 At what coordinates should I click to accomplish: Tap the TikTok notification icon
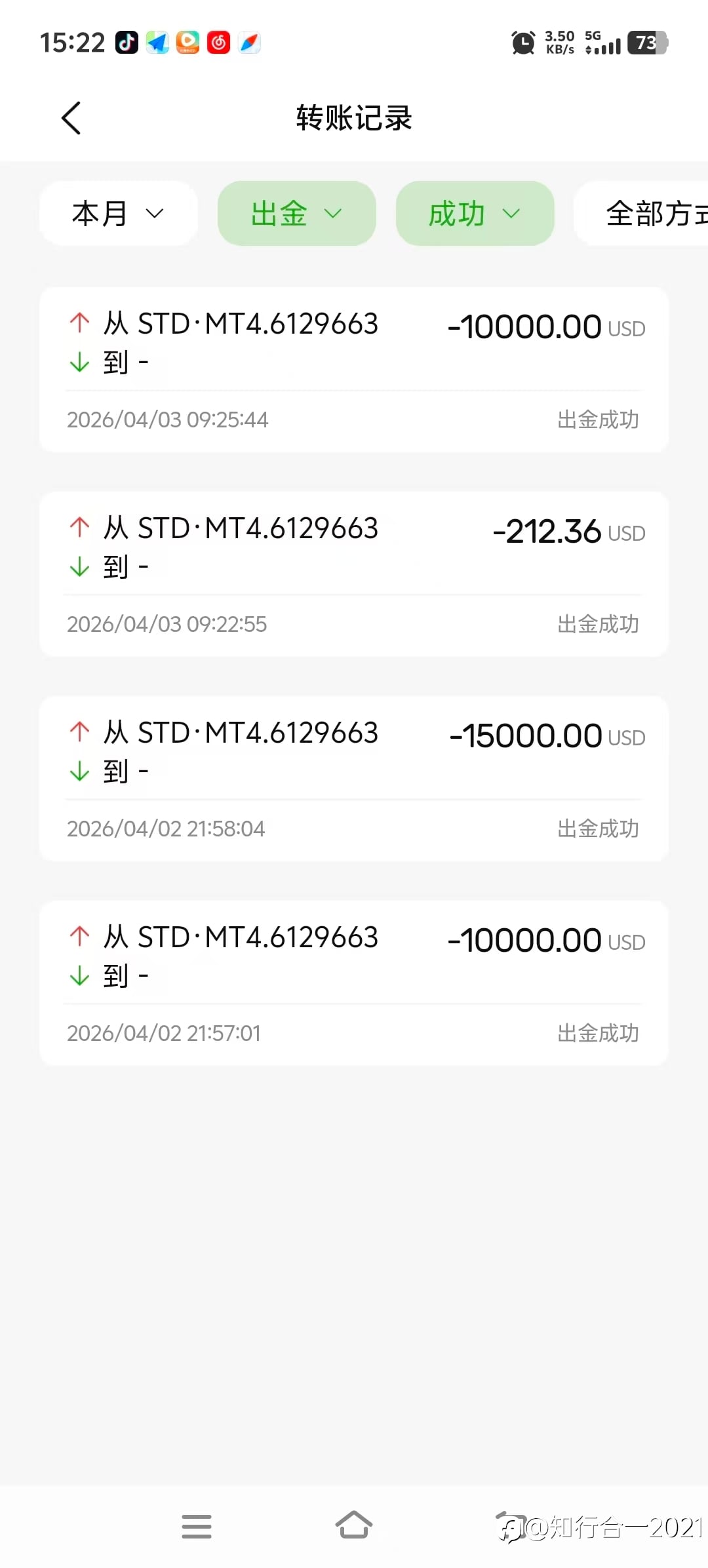point(127,43)
